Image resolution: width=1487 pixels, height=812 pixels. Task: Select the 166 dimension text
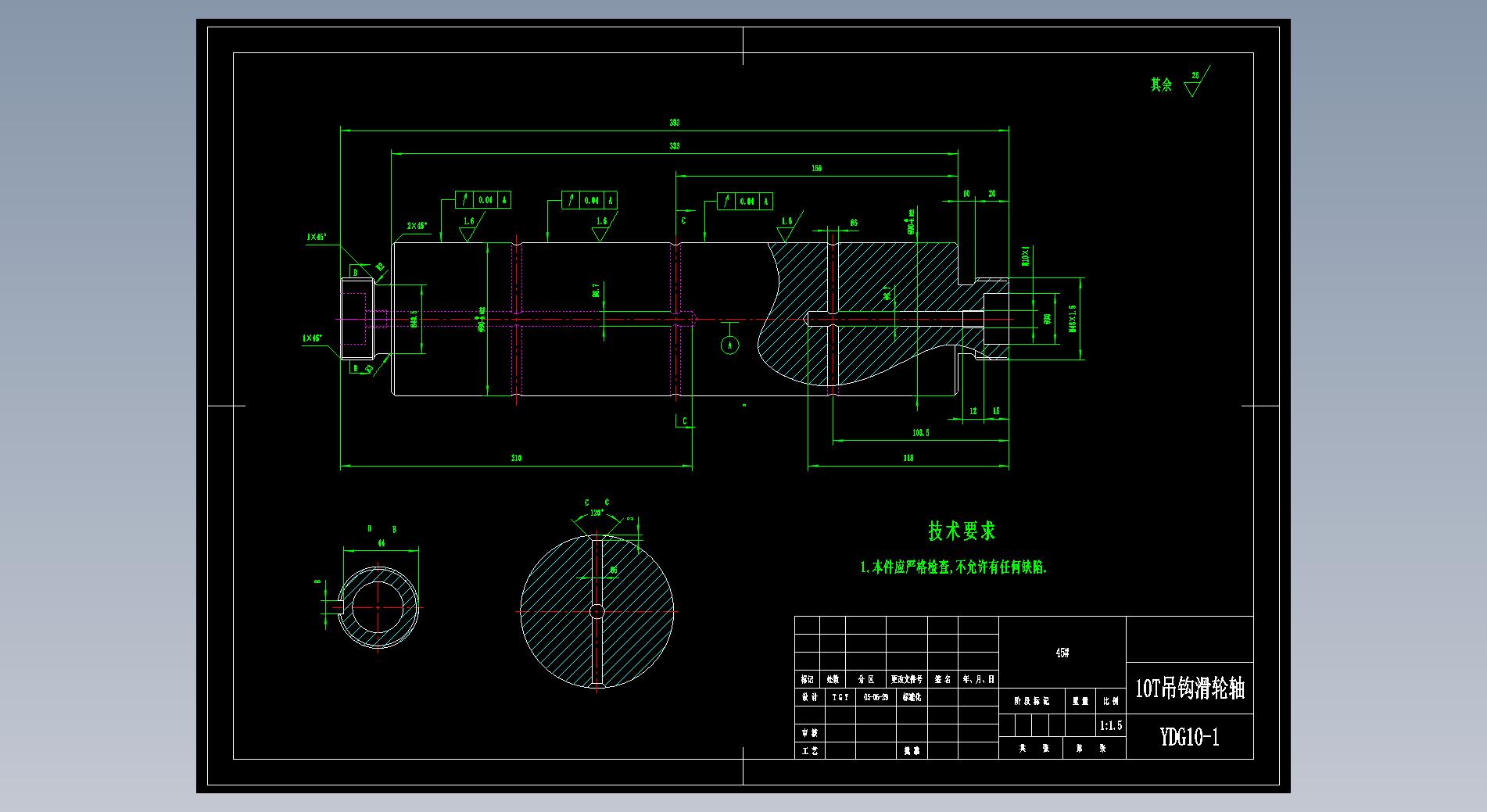point(816,168)
